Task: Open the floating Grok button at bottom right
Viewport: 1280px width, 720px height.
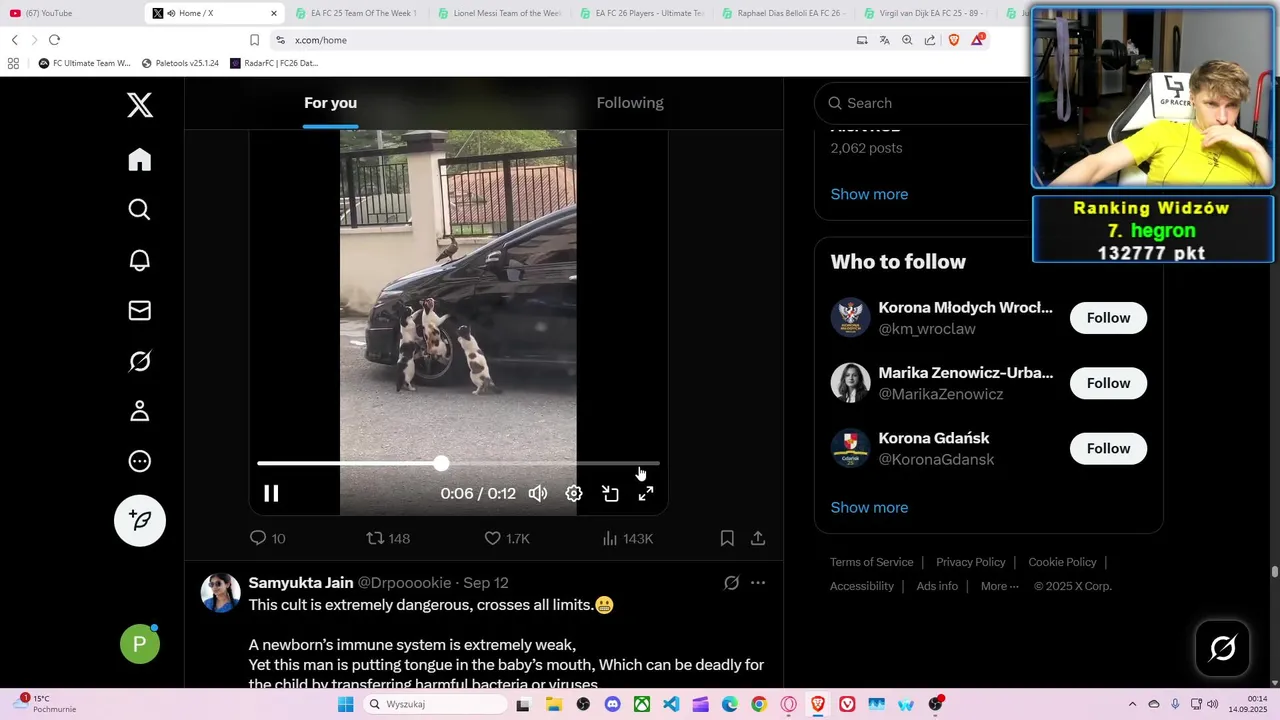Action: pos(1222,648)
